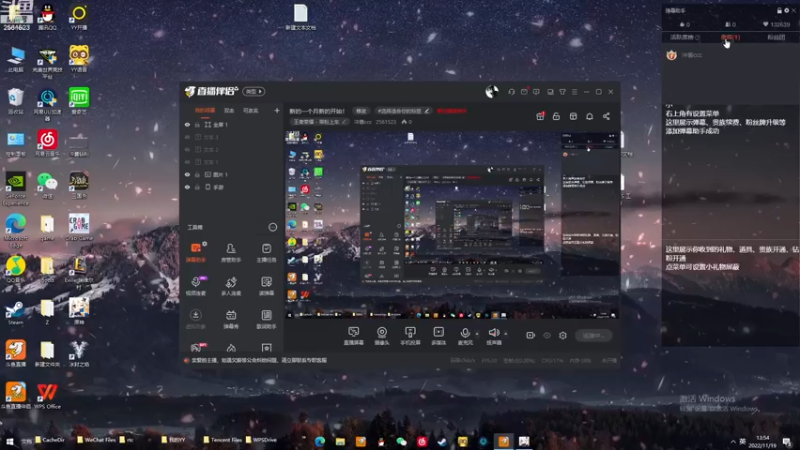Screen dimensions: 800x450
Task: Add 摄像头 camera source
Action: pos(382,336)
